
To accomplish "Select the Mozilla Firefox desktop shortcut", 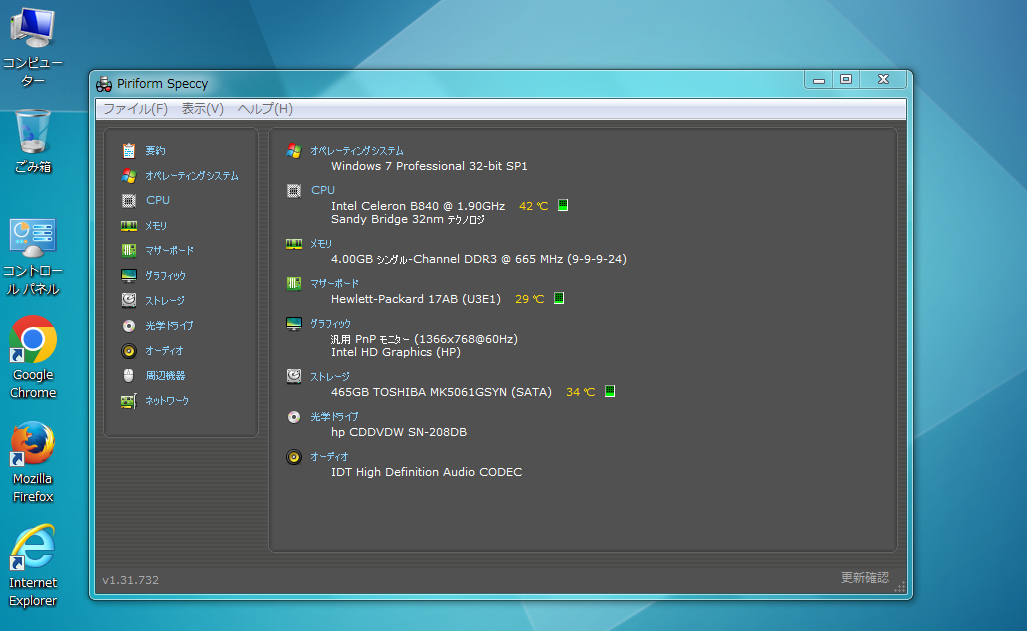I will click(33, 463).
